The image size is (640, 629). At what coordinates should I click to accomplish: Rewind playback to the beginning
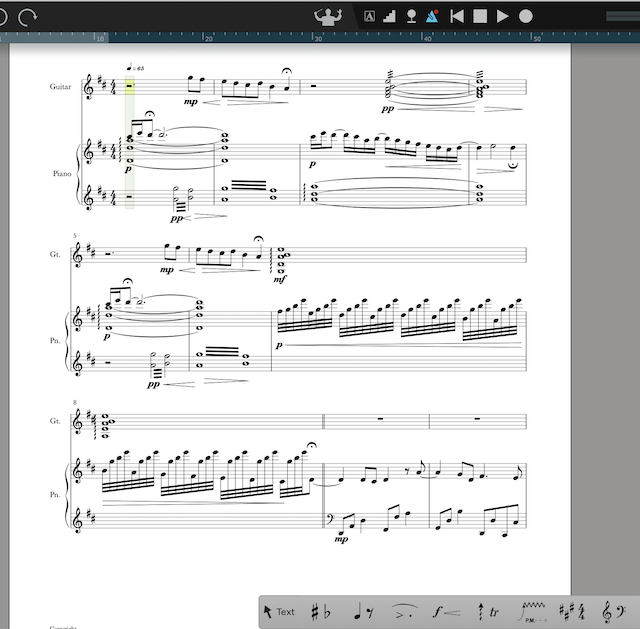point(457,16)
